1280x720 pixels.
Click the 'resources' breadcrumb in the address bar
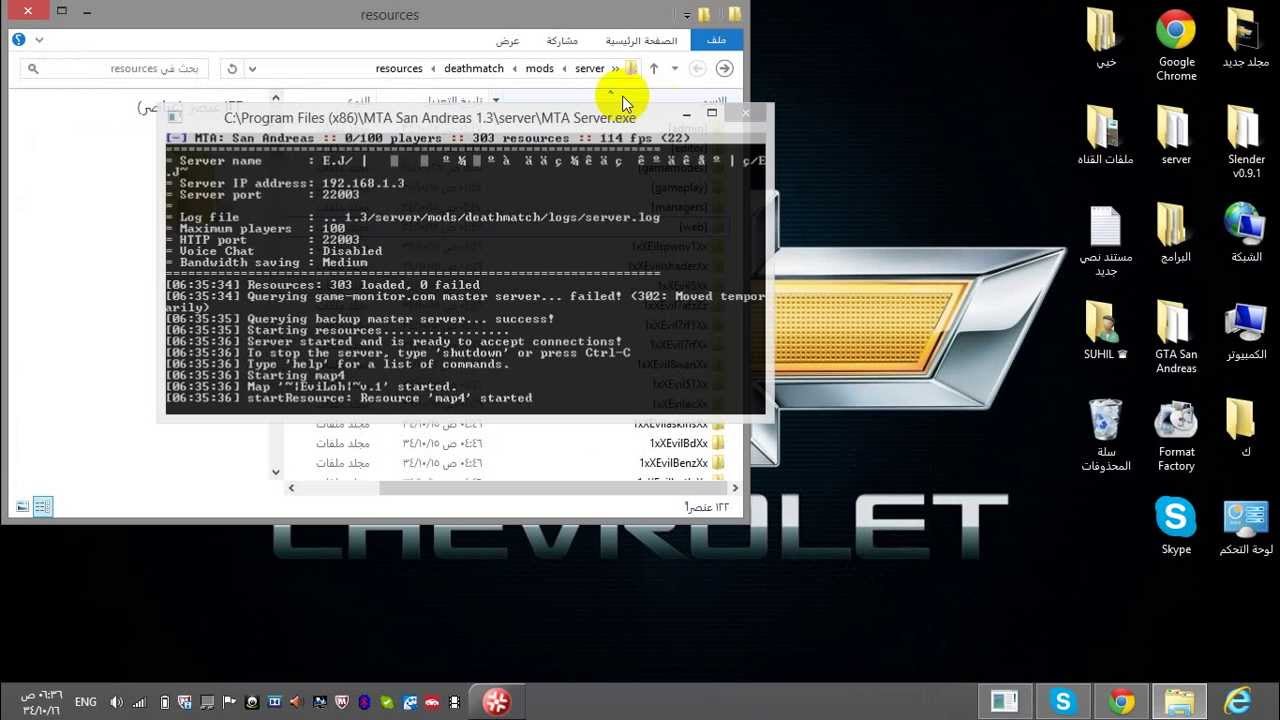pyautogui.click(x=399, y=69)
